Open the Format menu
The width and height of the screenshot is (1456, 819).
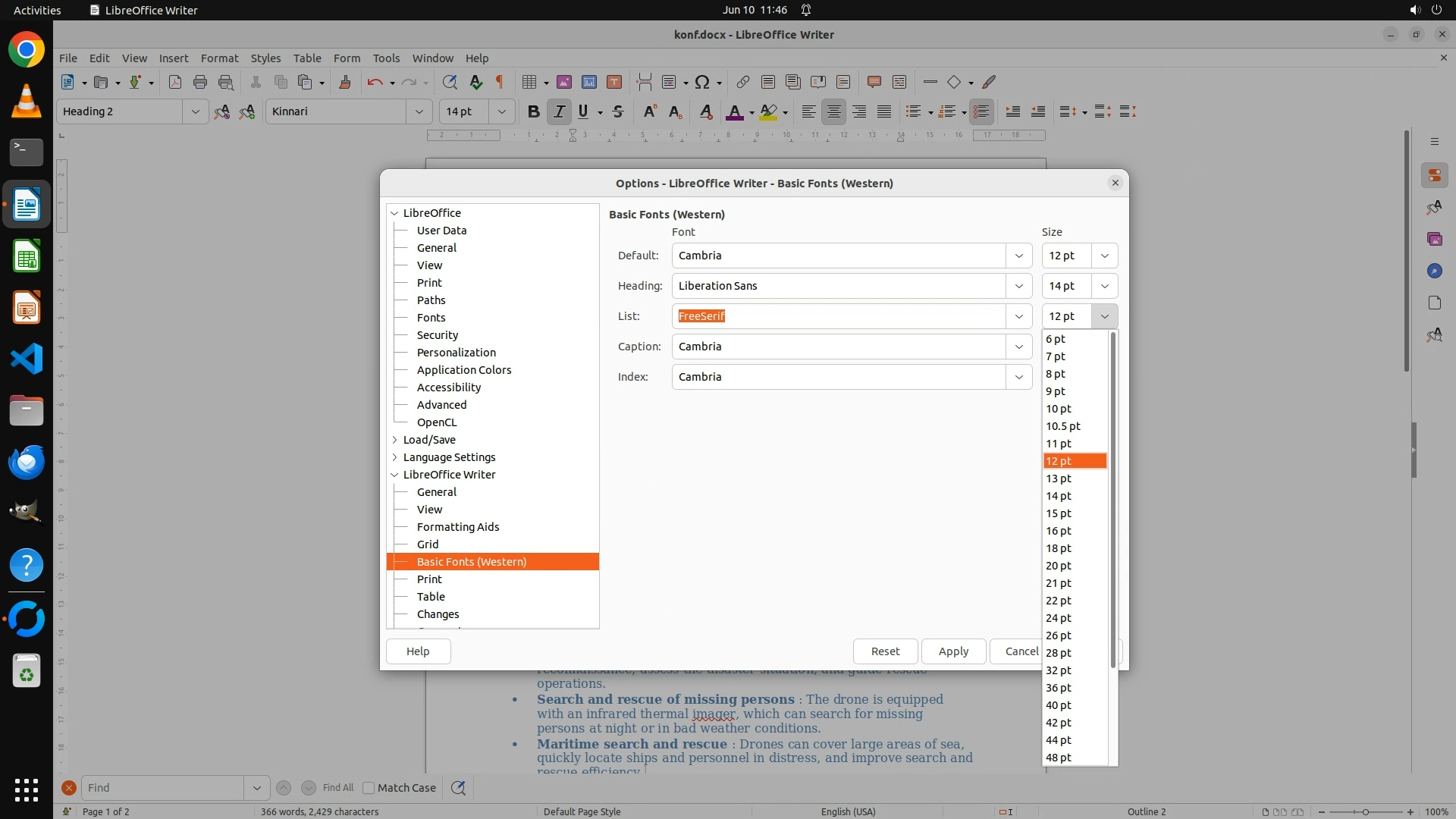tap(219, 58)
